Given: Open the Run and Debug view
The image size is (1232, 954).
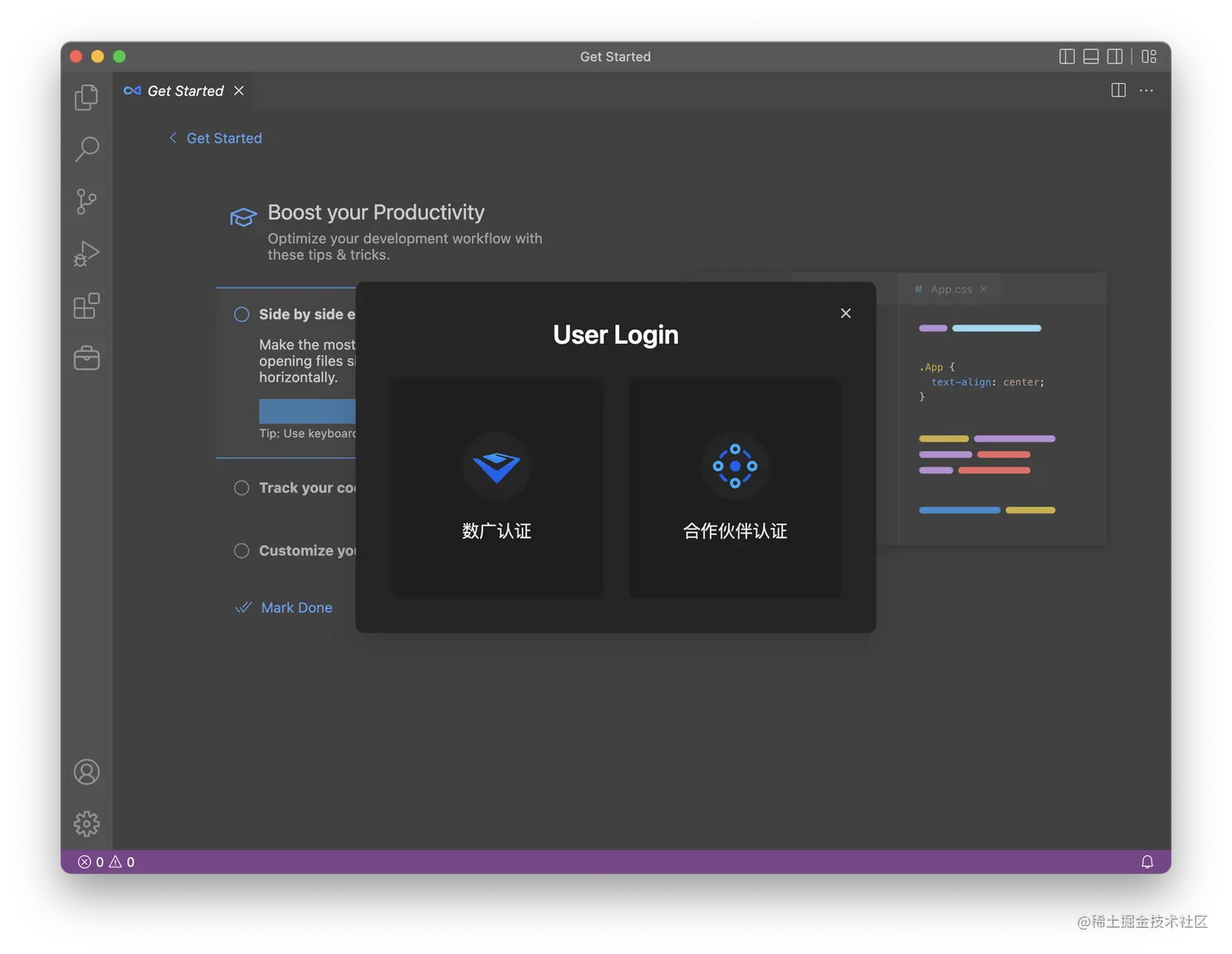Looking at the screenshot, I should (x=86, y=253).
